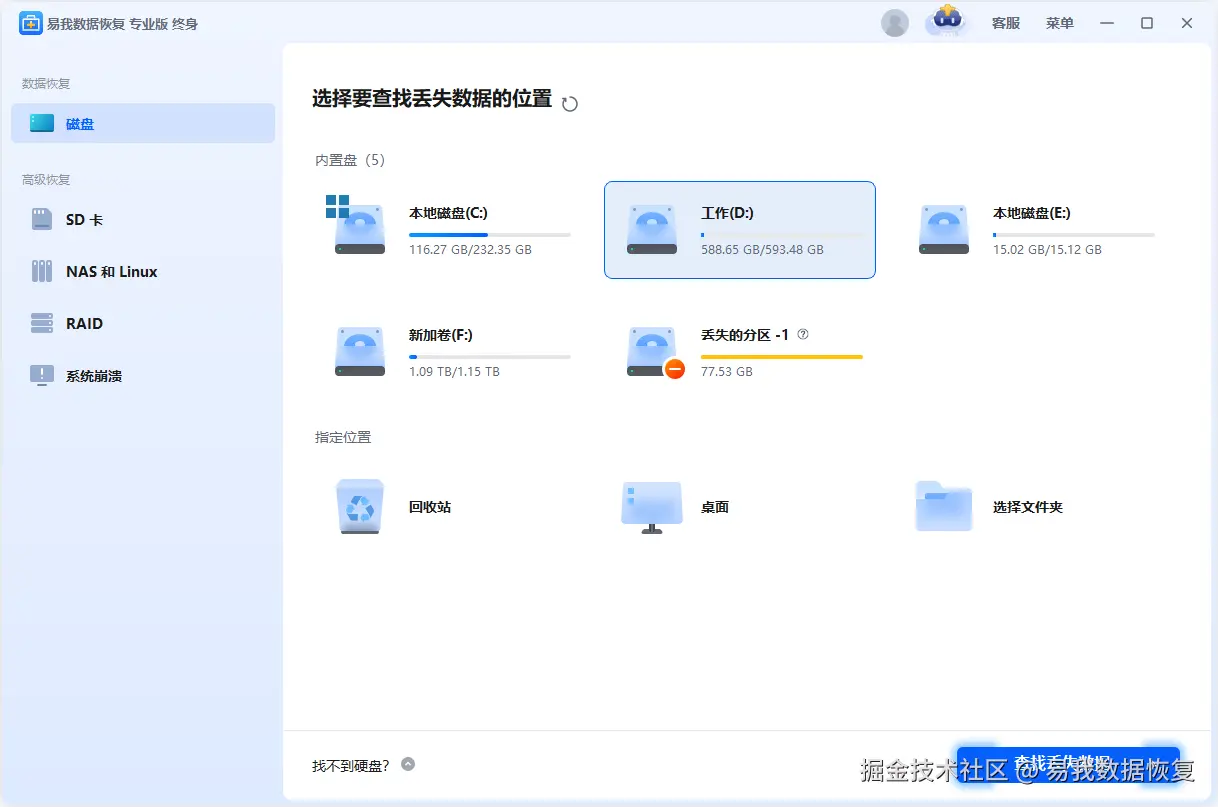
Task: Click the F: drive usage bar
Action: [489, 357]
